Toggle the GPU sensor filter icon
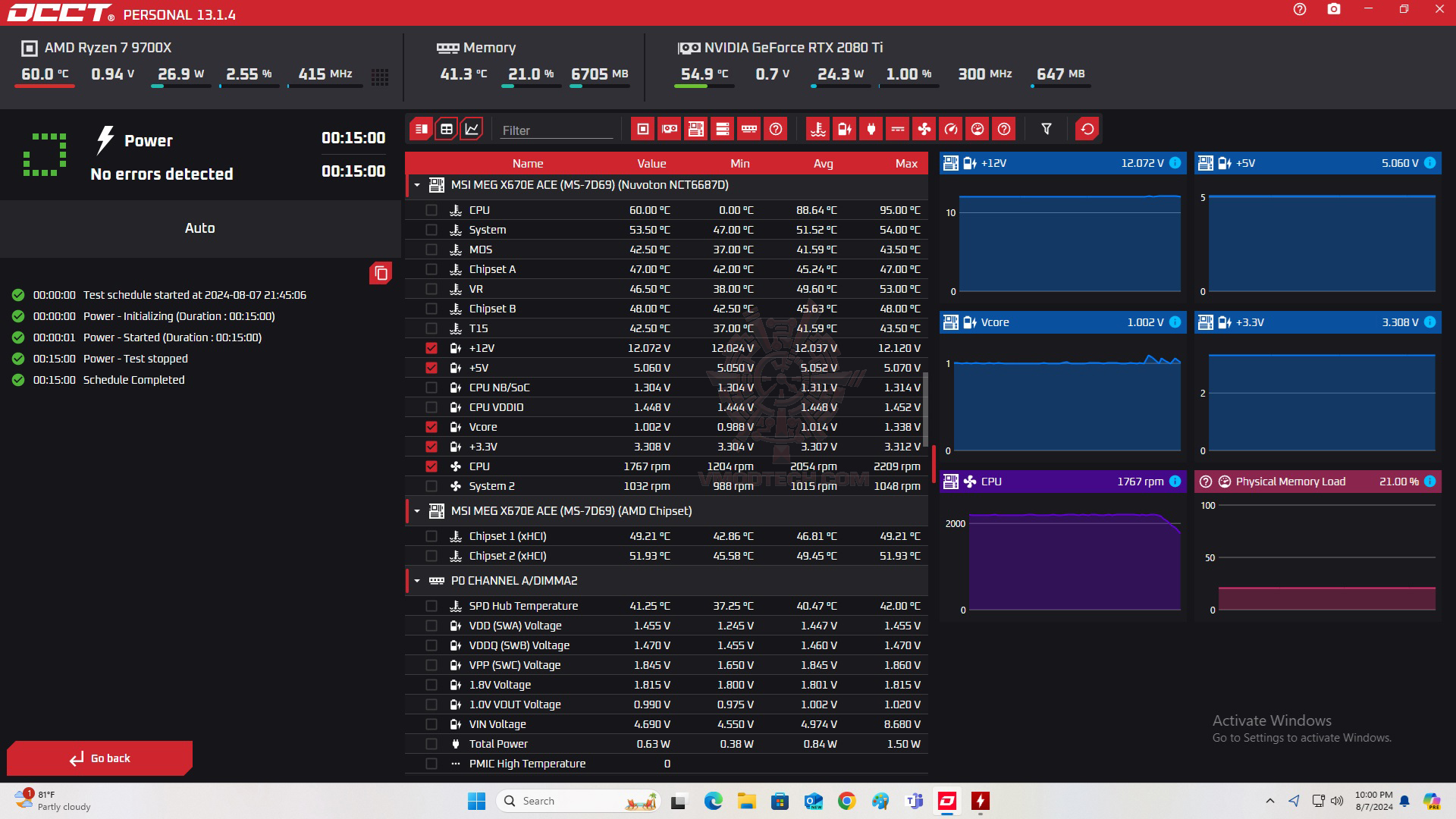Image resolution: width=1456 pixels, height=819 pixels. tap(669, 129)
